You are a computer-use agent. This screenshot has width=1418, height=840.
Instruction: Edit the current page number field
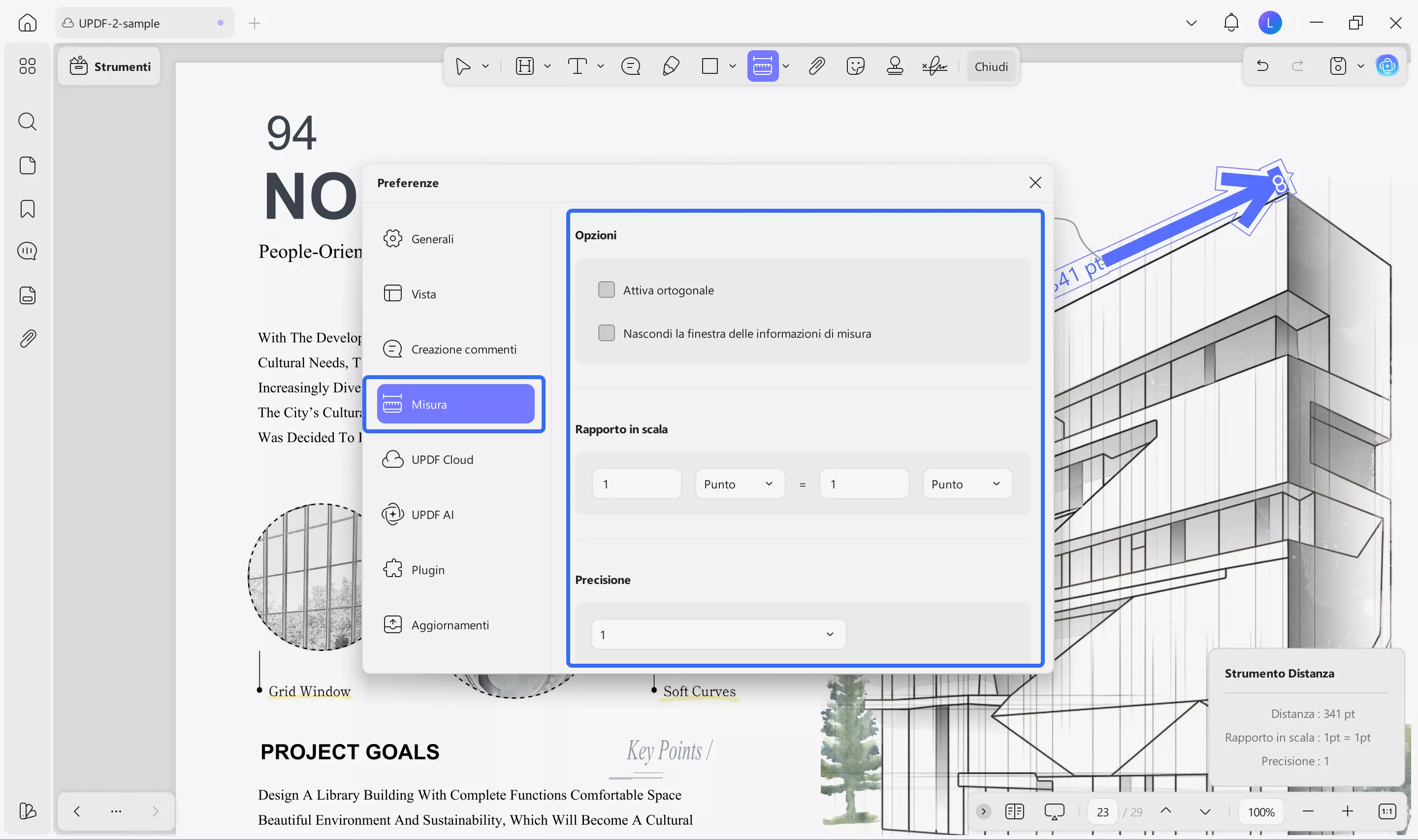click(1102, 811)
